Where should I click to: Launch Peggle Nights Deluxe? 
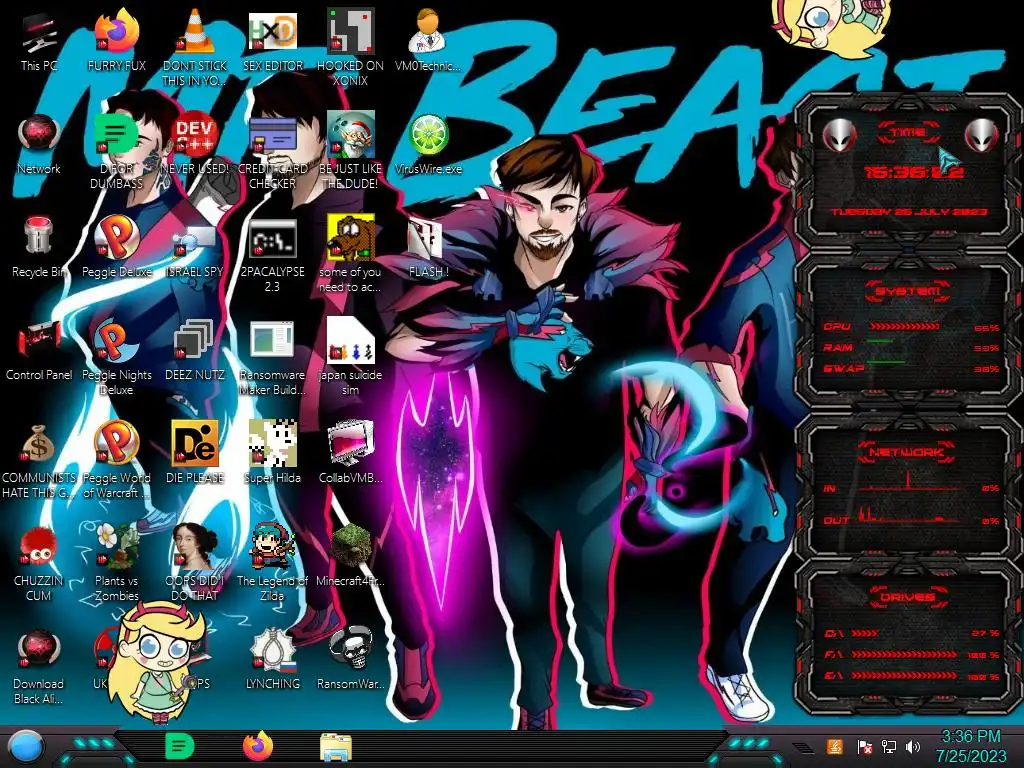(x=116, y=358)
